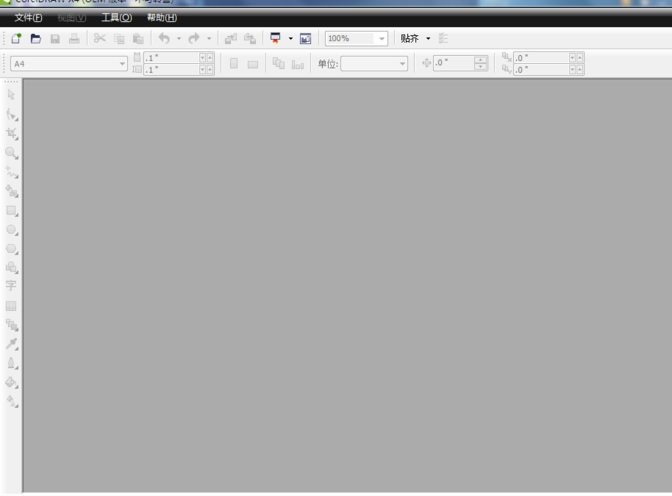672x496 pixels.
Task: Select the Crop tool in toolbox
Action: click(x=12, y=134)
